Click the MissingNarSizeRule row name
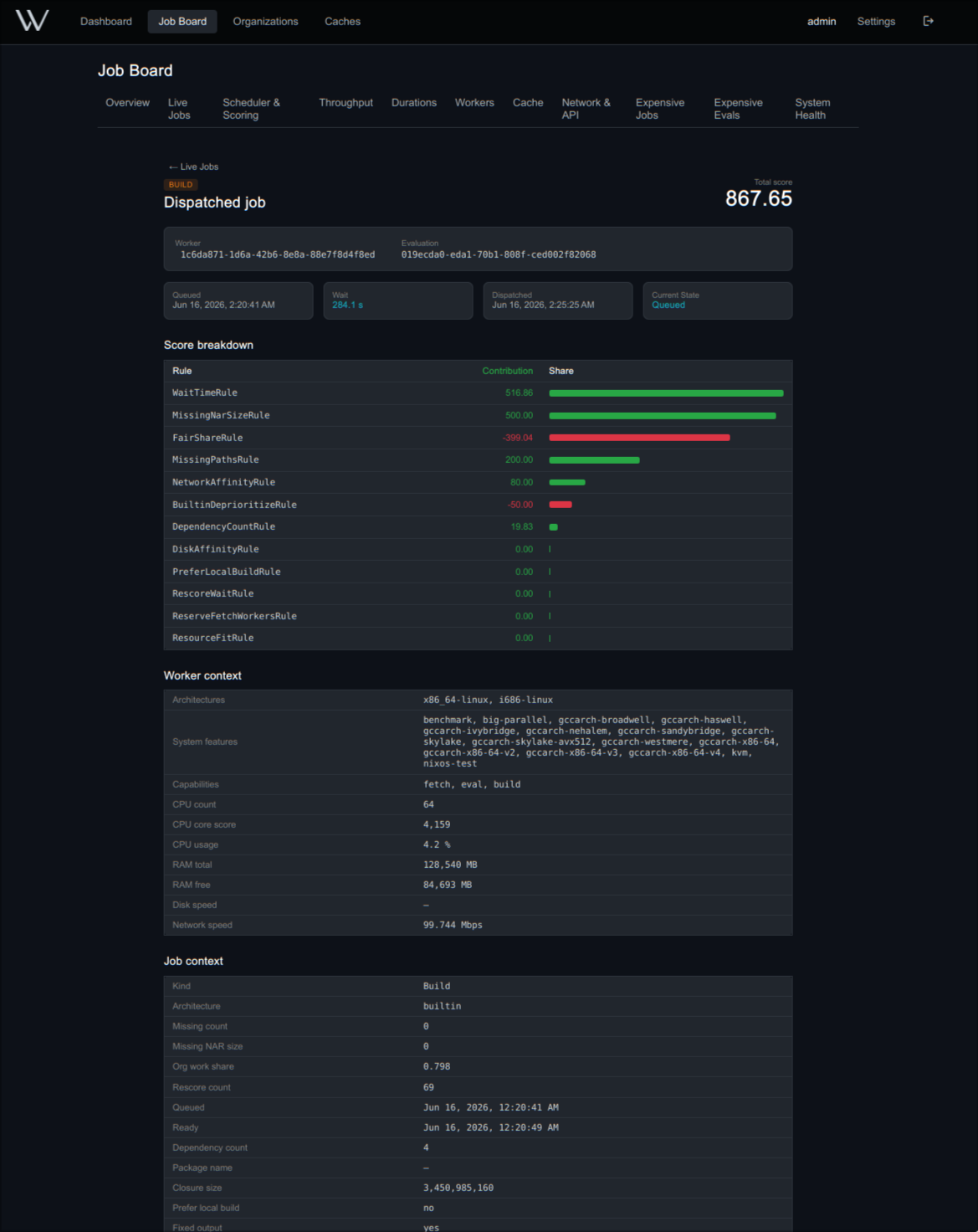This screenshot has width=978, height=1232. click(221, 415)
